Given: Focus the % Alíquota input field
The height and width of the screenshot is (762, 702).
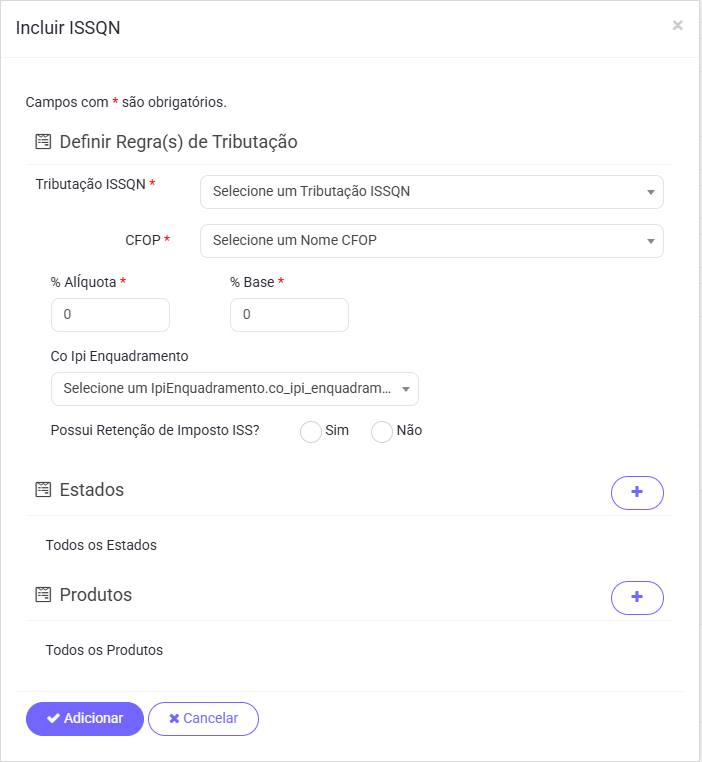Looking at the screenshot, I should point(110,315).
